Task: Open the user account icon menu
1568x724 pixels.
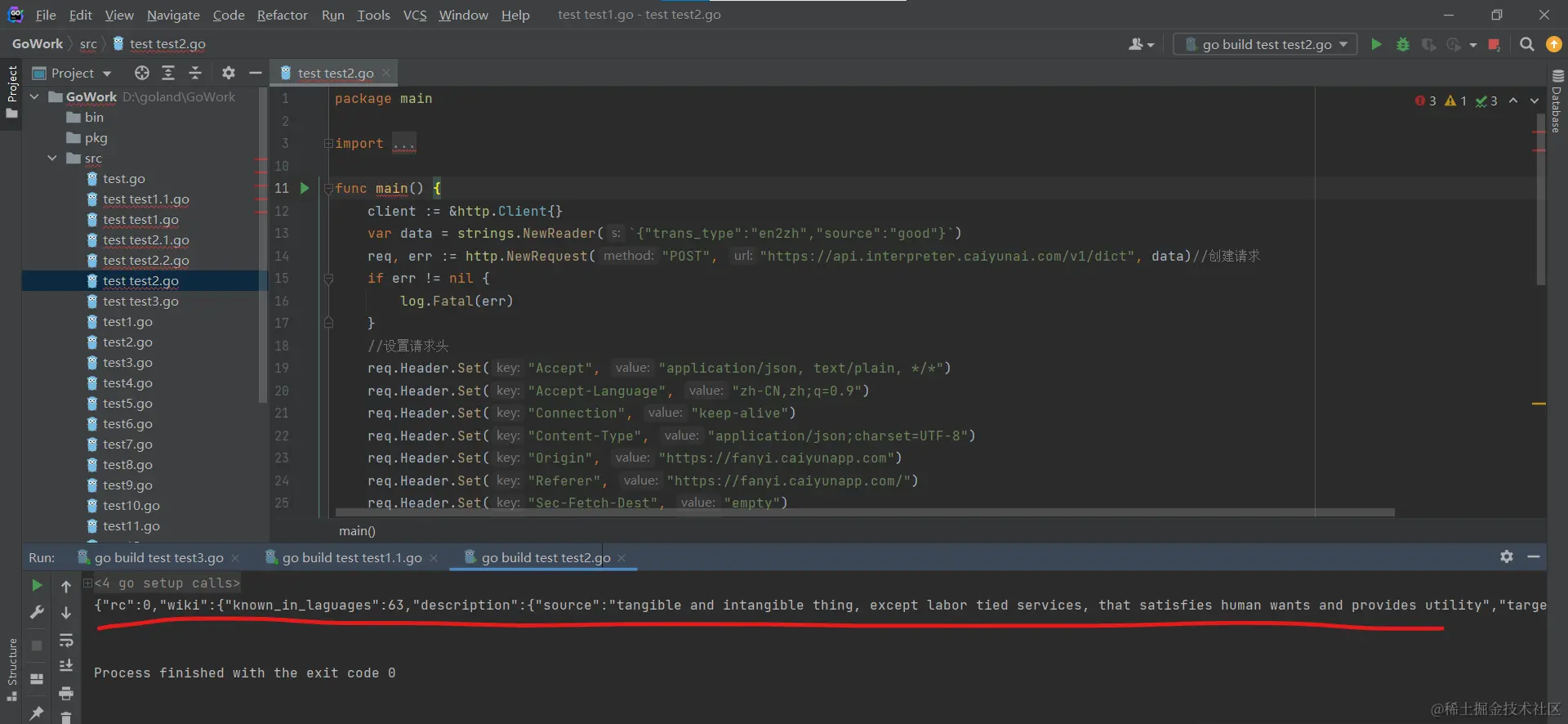Action: coord(1141,44)
